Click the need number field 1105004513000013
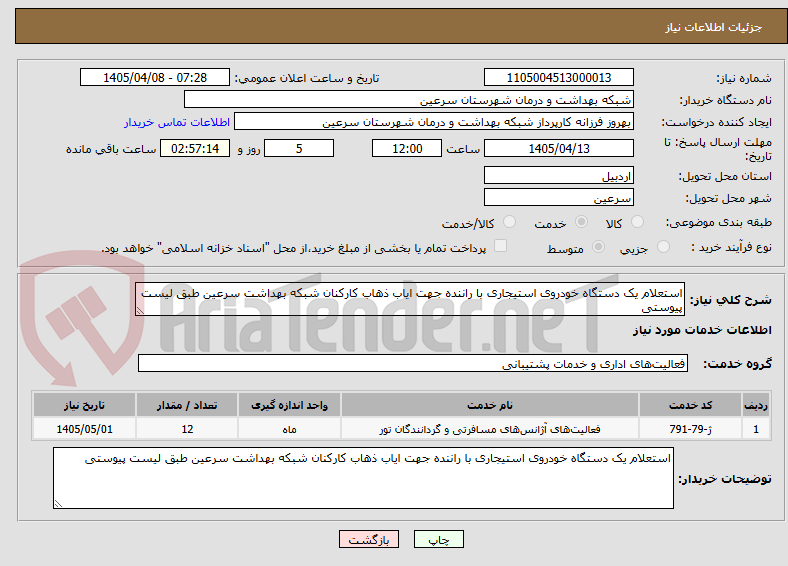The height and width of the screenshot is (566, 788). click(x=559, y=77)
